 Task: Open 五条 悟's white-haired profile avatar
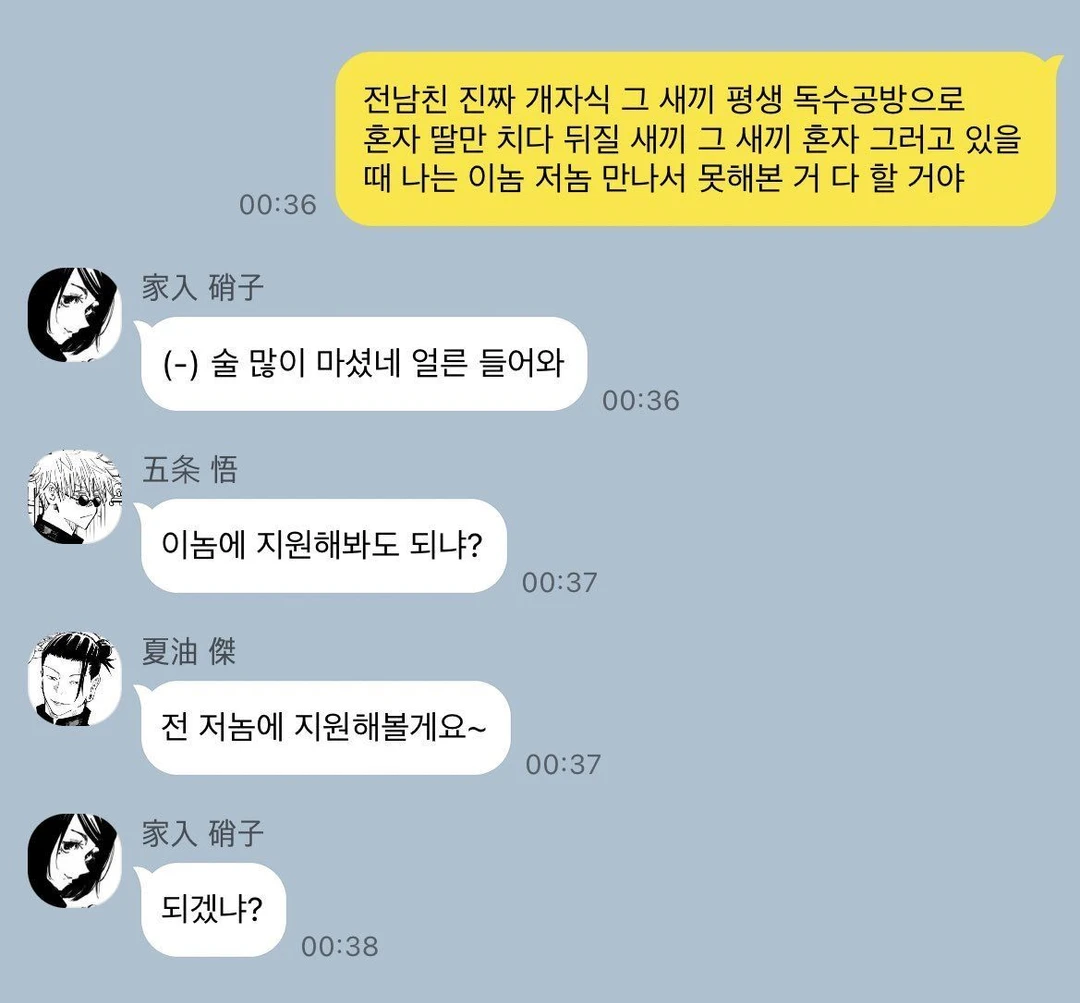pos(74,497)
